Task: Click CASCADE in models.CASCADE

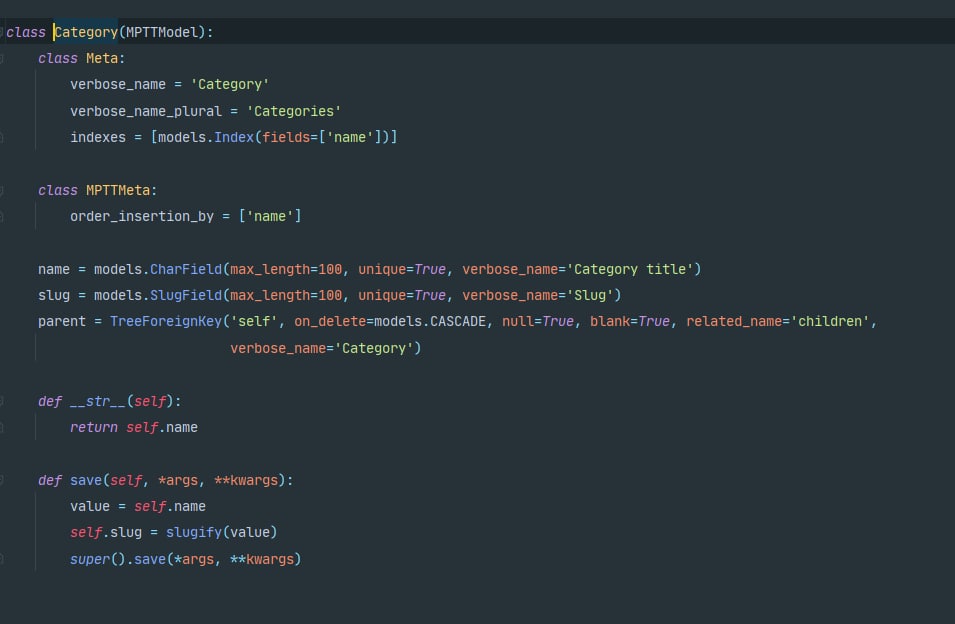Action: [457, 322]
